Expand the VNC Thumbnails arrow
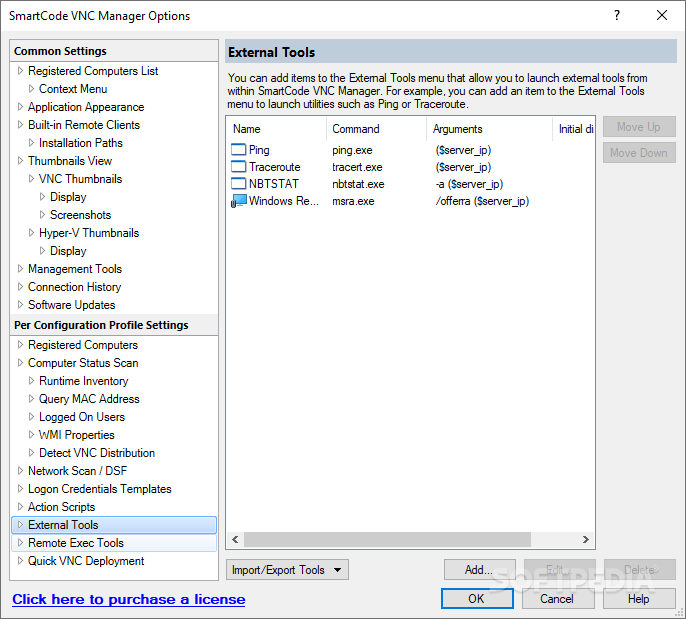The height and width of the screenshot is (619, 686). point(31,178)
